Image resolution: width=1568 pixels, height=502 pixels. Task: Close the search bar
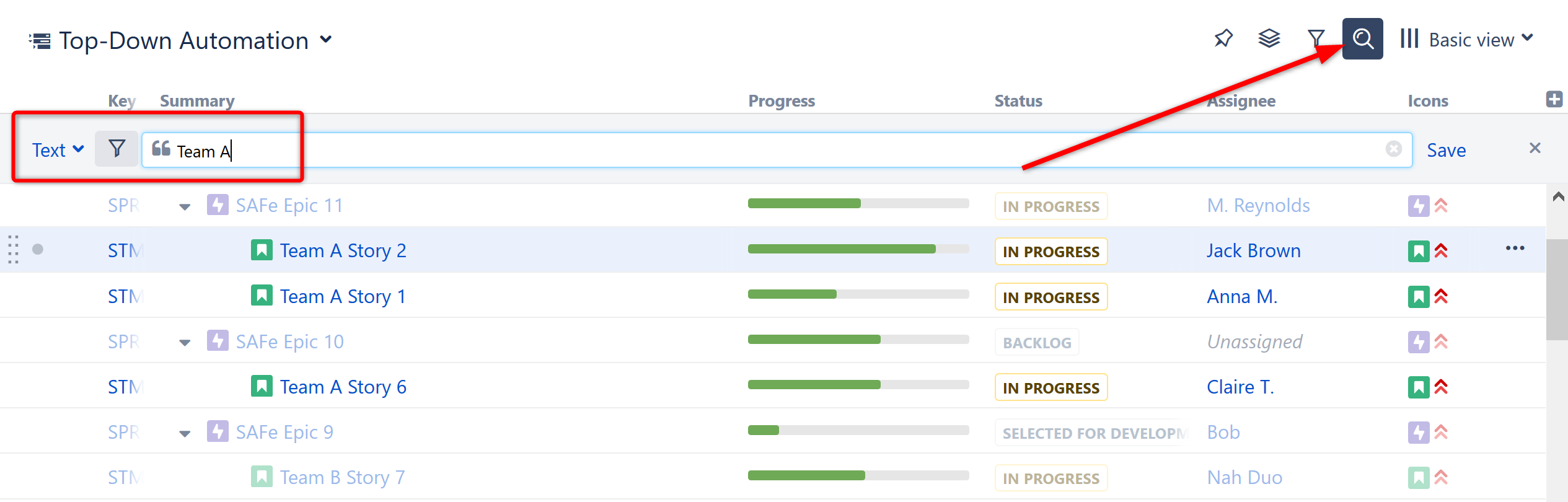coord(1535,148)
